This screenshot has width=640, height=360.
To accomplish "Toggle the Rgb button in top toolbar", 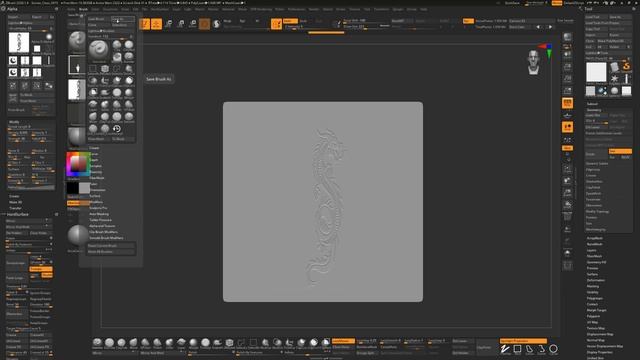I will click(x=242, y=21).
